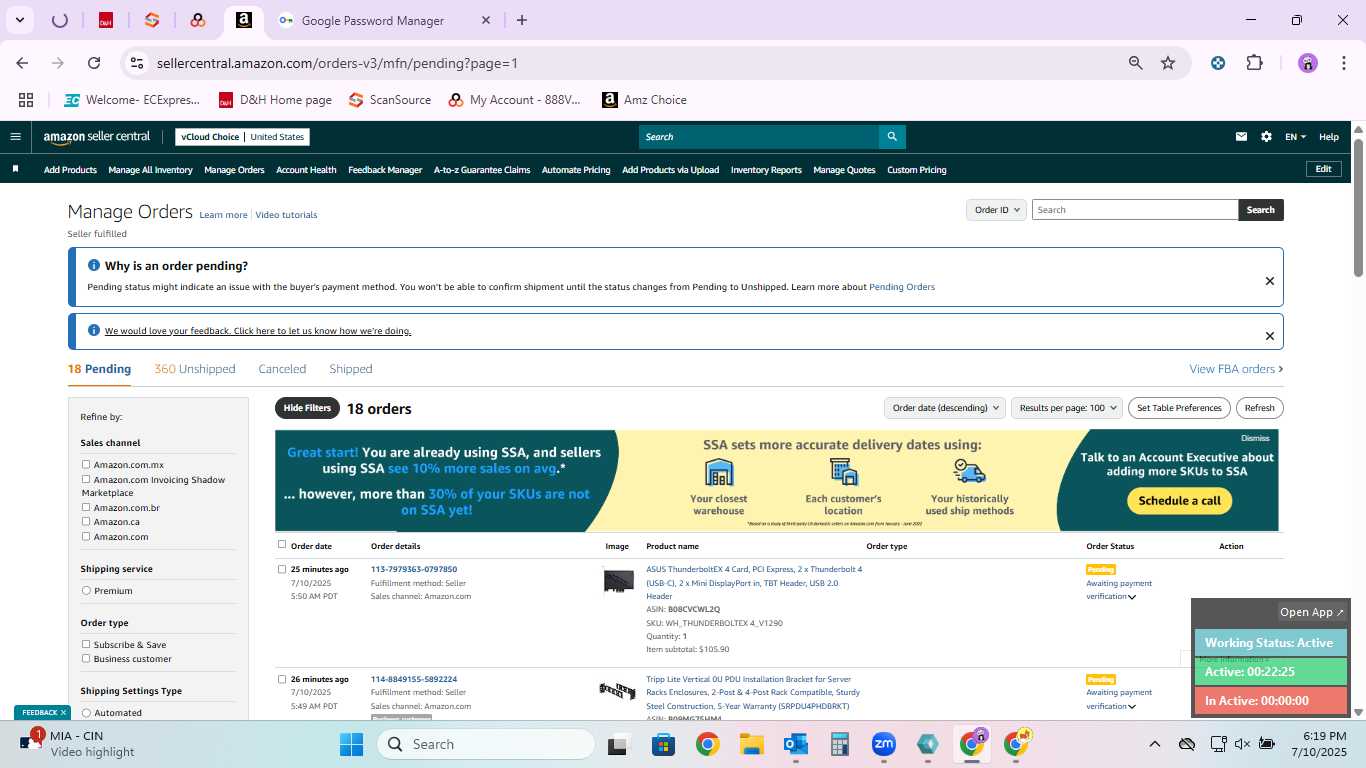
Task: Expand Awaiting payment verification for the Tripp Lite order
Action: click(1132, 706)
